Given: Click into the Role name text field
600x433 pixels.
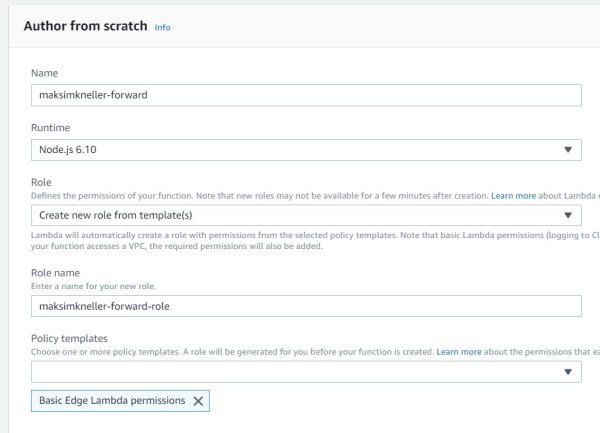Looking at the screenshot, I should (306, 306).
